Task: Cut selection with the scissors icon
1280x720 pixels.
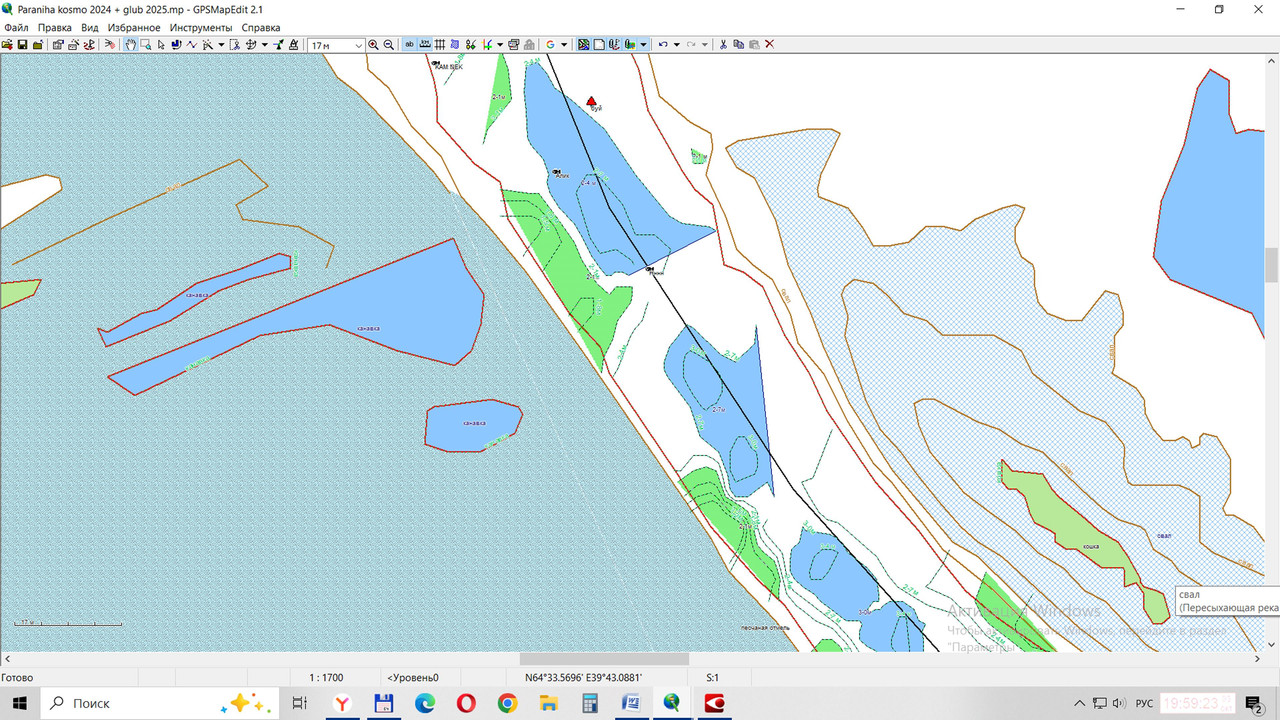Action: click(723, 45)
